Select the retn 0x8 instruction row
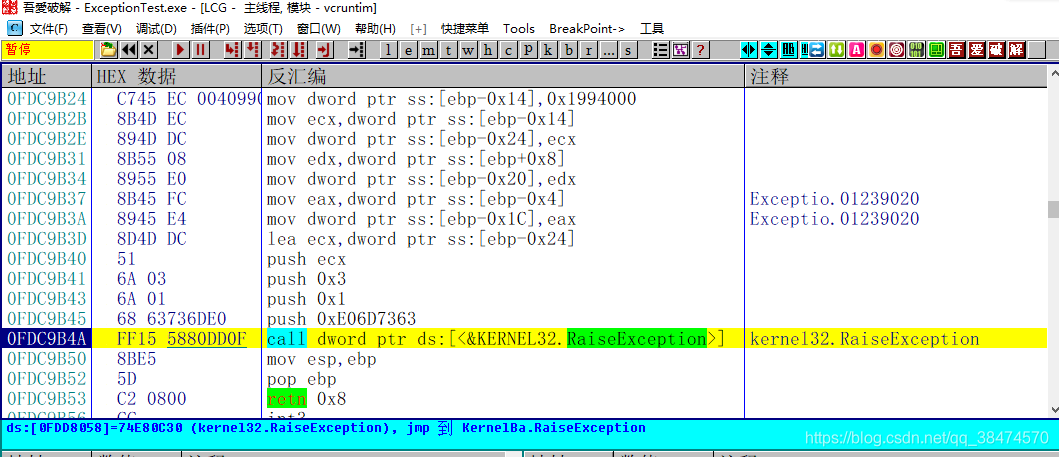This screenshot has width=1059, height=457. click(x=524, y=399)
